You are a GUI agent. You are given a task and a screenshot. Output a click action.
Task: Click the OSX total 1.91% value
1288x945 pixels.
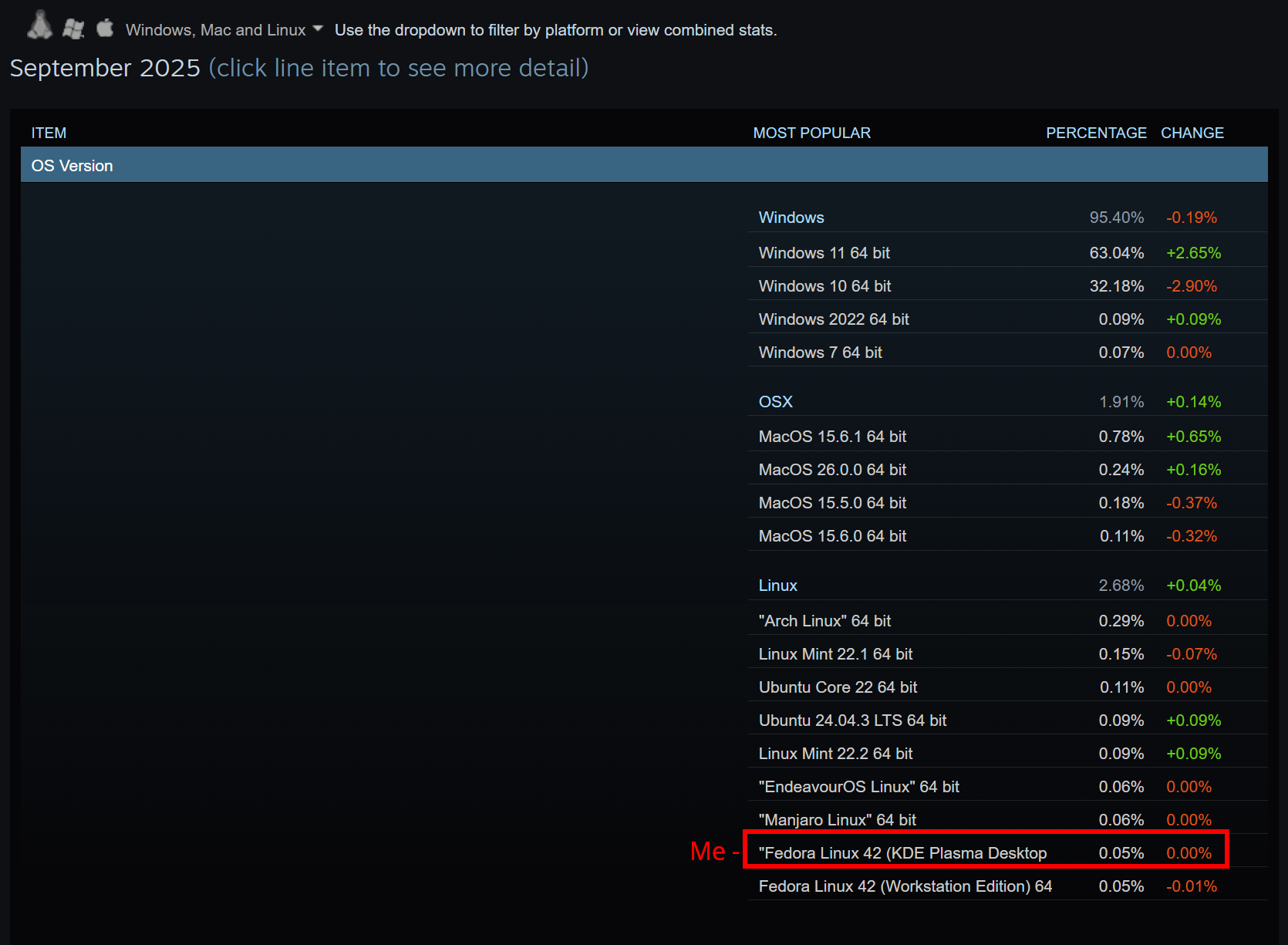(x=1121, y=402)
